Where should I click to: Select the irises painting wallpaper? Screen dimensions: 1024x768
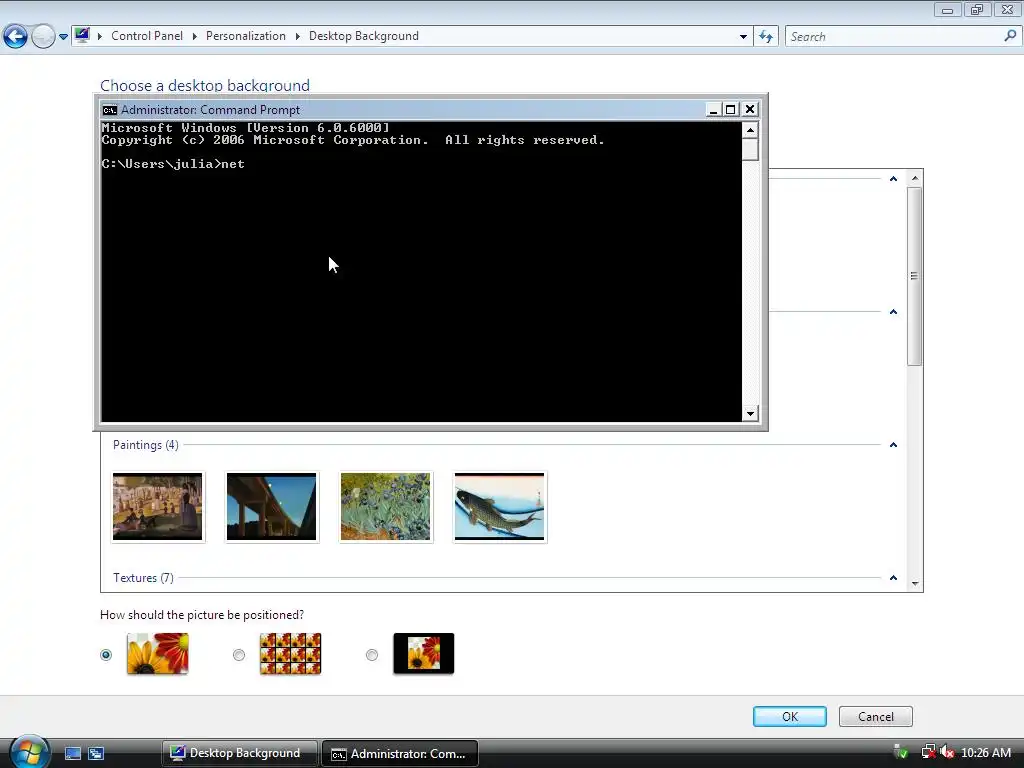tap(385, 507)
